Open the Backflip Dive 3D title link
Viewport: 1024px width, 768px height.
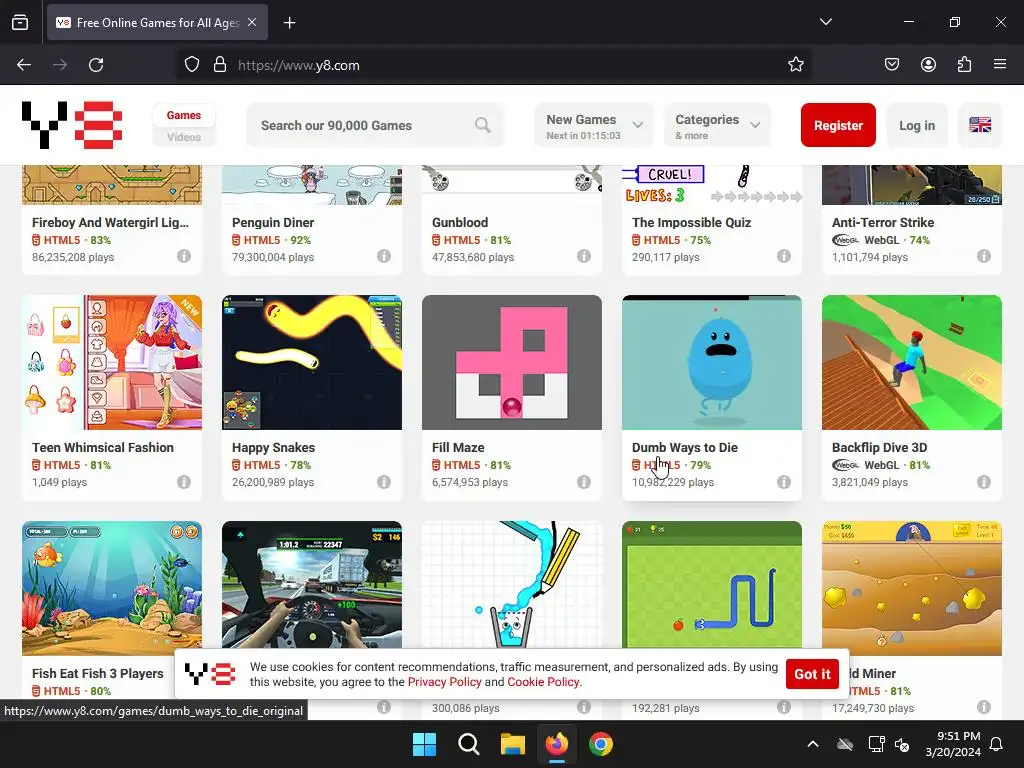tap(879, 447)
